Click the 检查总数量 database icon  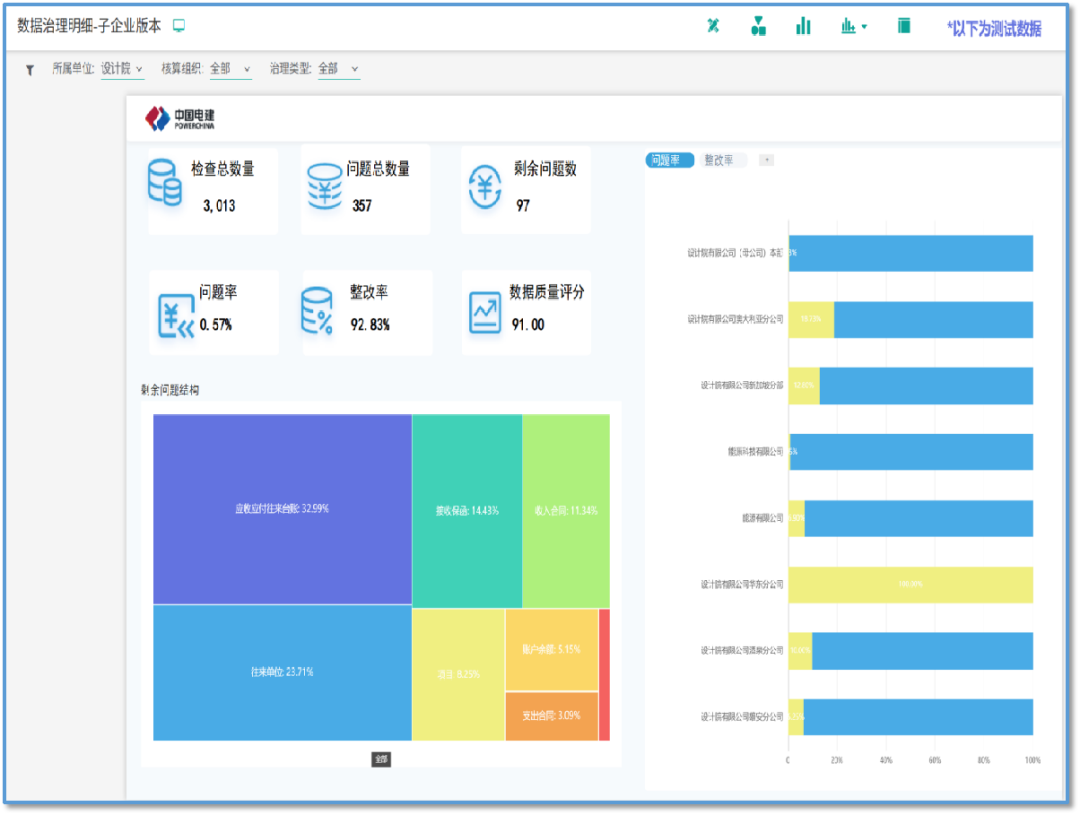[x=165, y=183]
